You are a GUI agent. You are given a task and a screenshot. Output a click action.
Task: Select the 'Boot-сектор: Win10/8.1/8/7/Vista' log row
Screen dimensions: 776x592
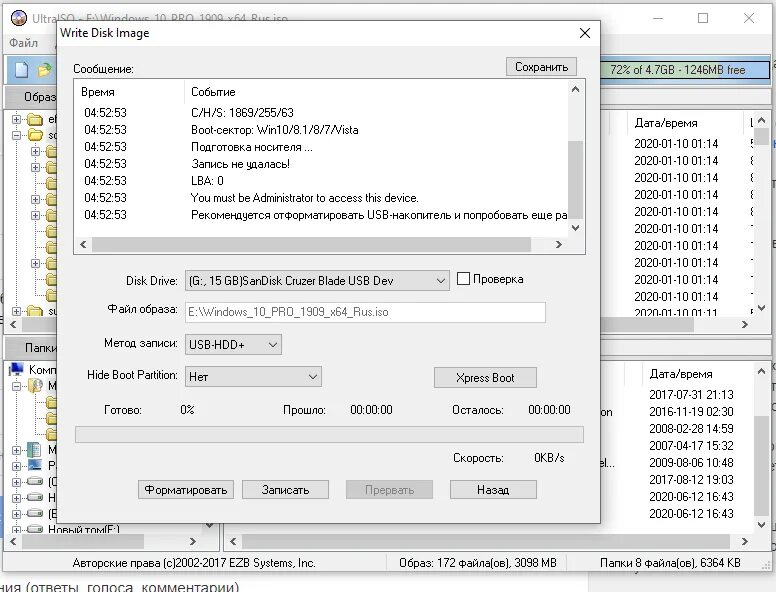pyautogui.click(x=322, y=130)
